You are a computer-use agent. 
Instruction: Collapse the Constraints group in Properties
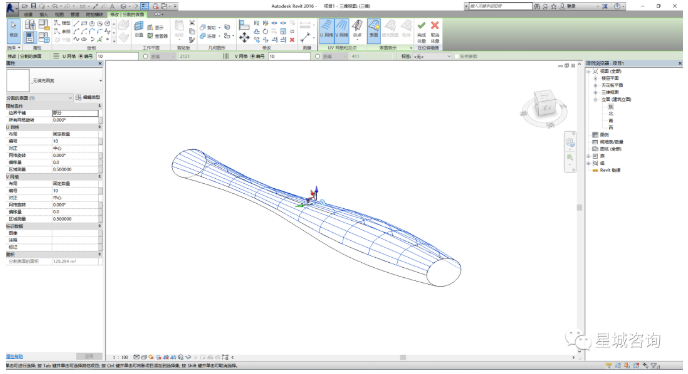[100, 106]
